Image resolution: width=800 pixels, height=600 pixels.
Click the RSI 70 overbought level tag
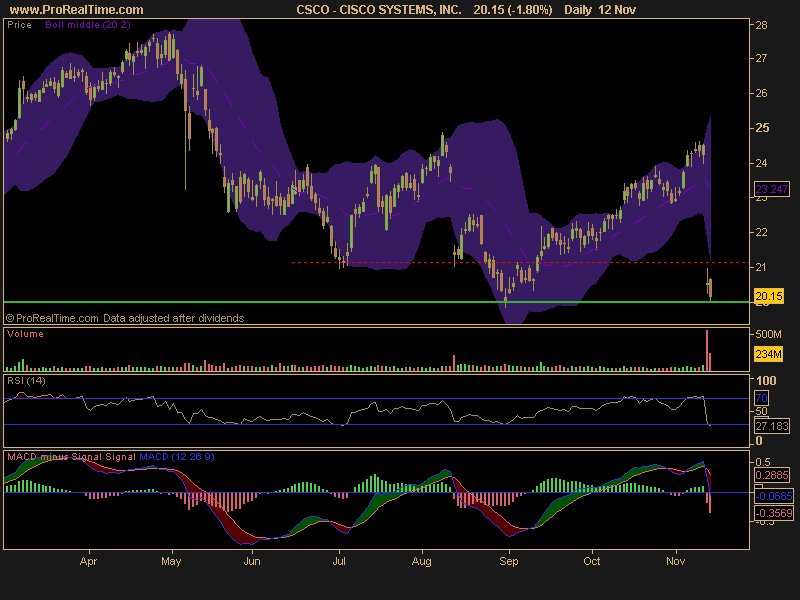(761, 398)
